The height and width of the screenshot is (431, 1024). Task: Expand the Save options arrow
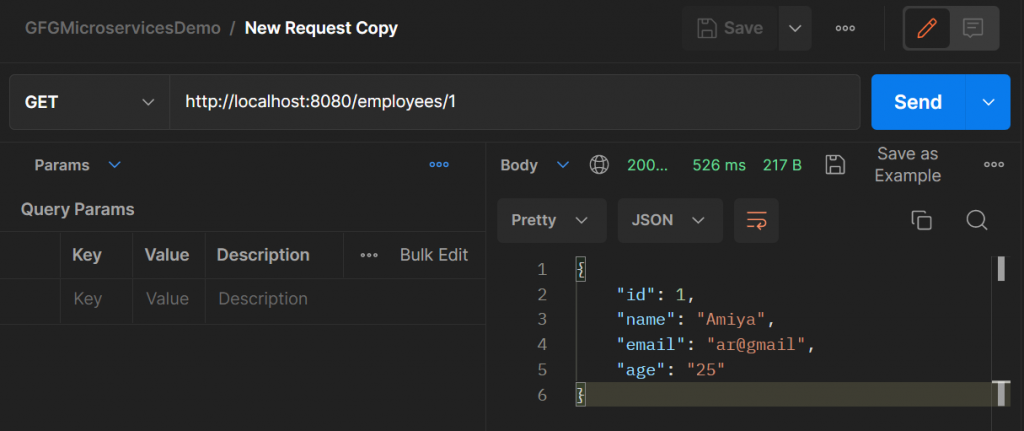pyautogui.click(x=796, y=28)
